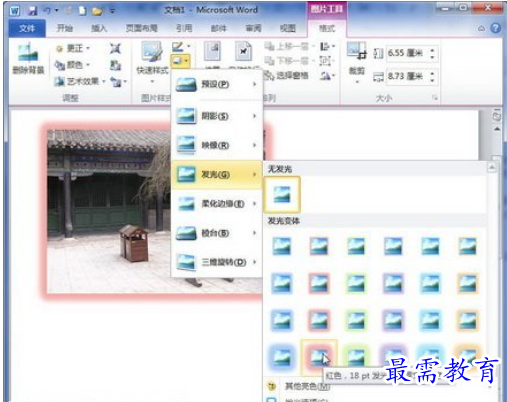Click the Crop (裁剪) tool
The height and width of the screenshot is (402, 507).
point(357,62)
